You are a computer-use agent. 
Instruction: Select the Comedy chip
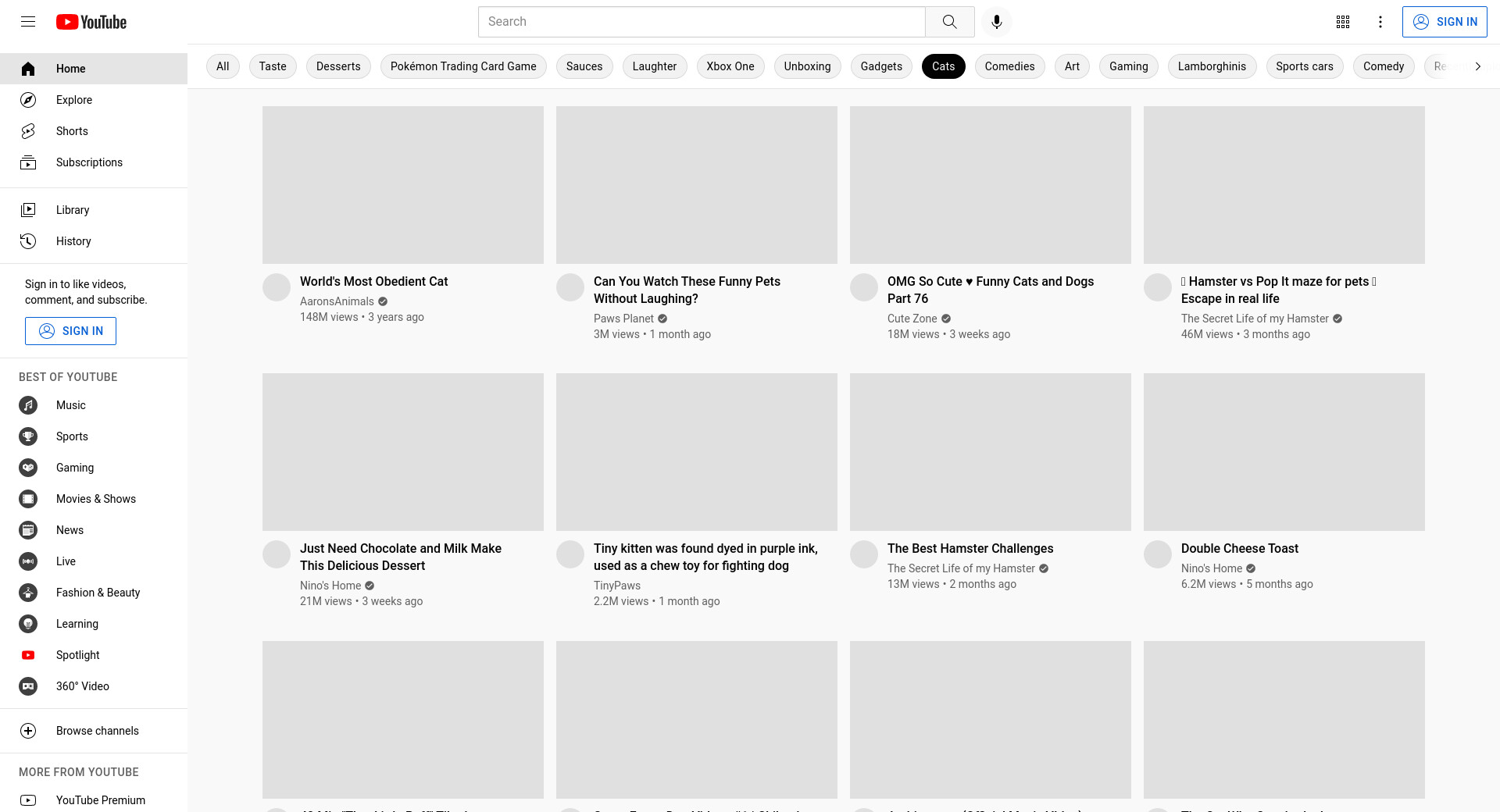click(1384, 66)
